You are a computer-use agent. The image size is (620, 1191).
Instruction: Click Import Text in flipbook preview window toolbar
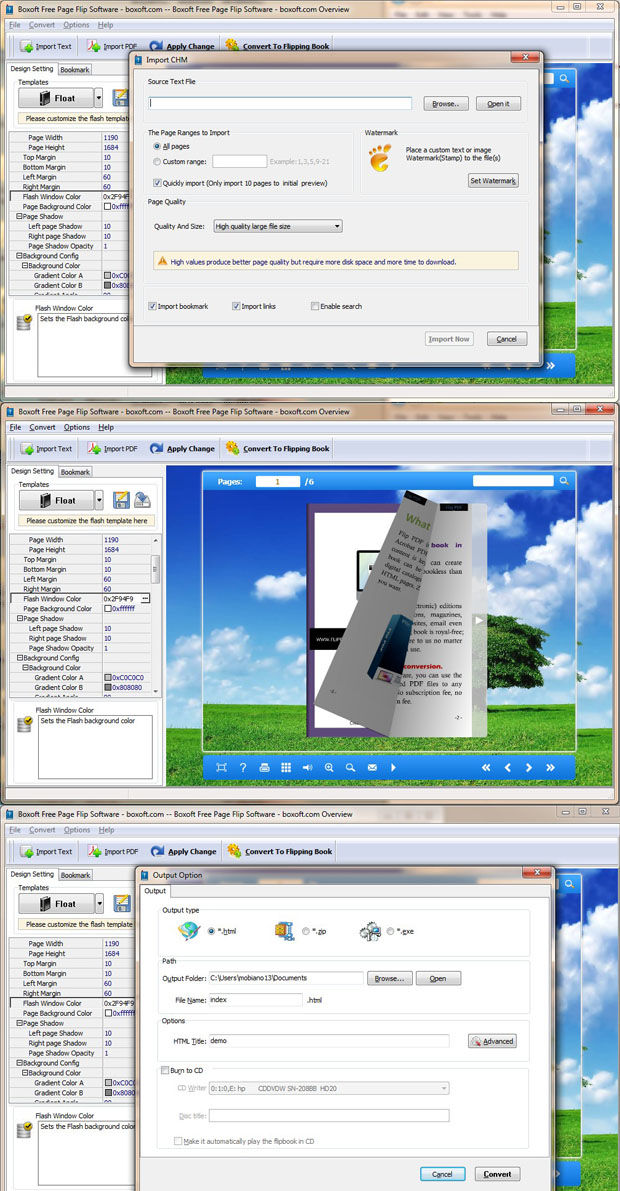tap(46, 449)
